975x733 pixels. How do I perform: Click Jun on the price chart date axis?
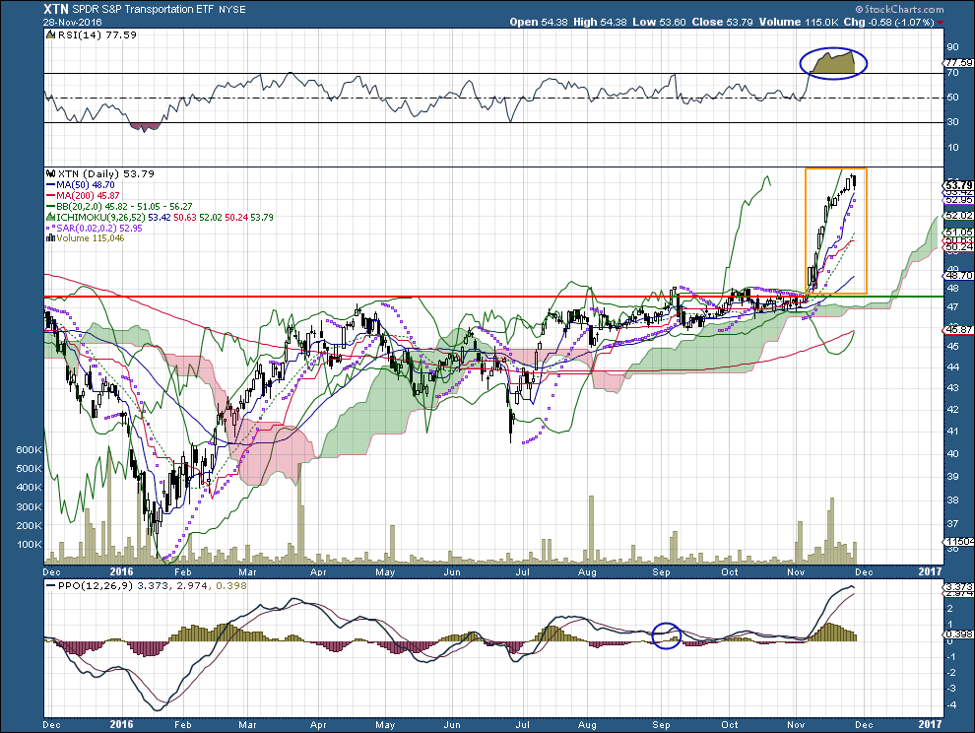tap(452, 571)
